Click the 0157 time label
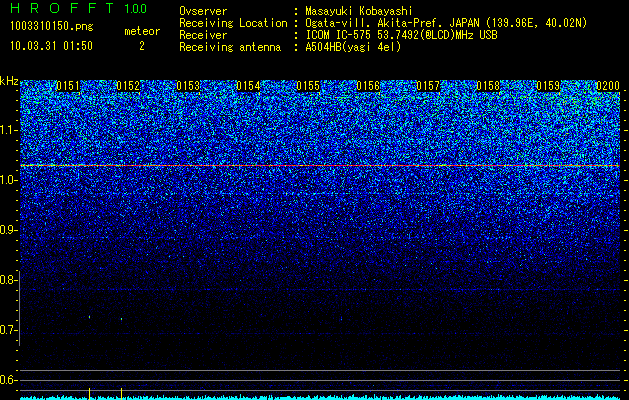 click(x=428, y=86)
